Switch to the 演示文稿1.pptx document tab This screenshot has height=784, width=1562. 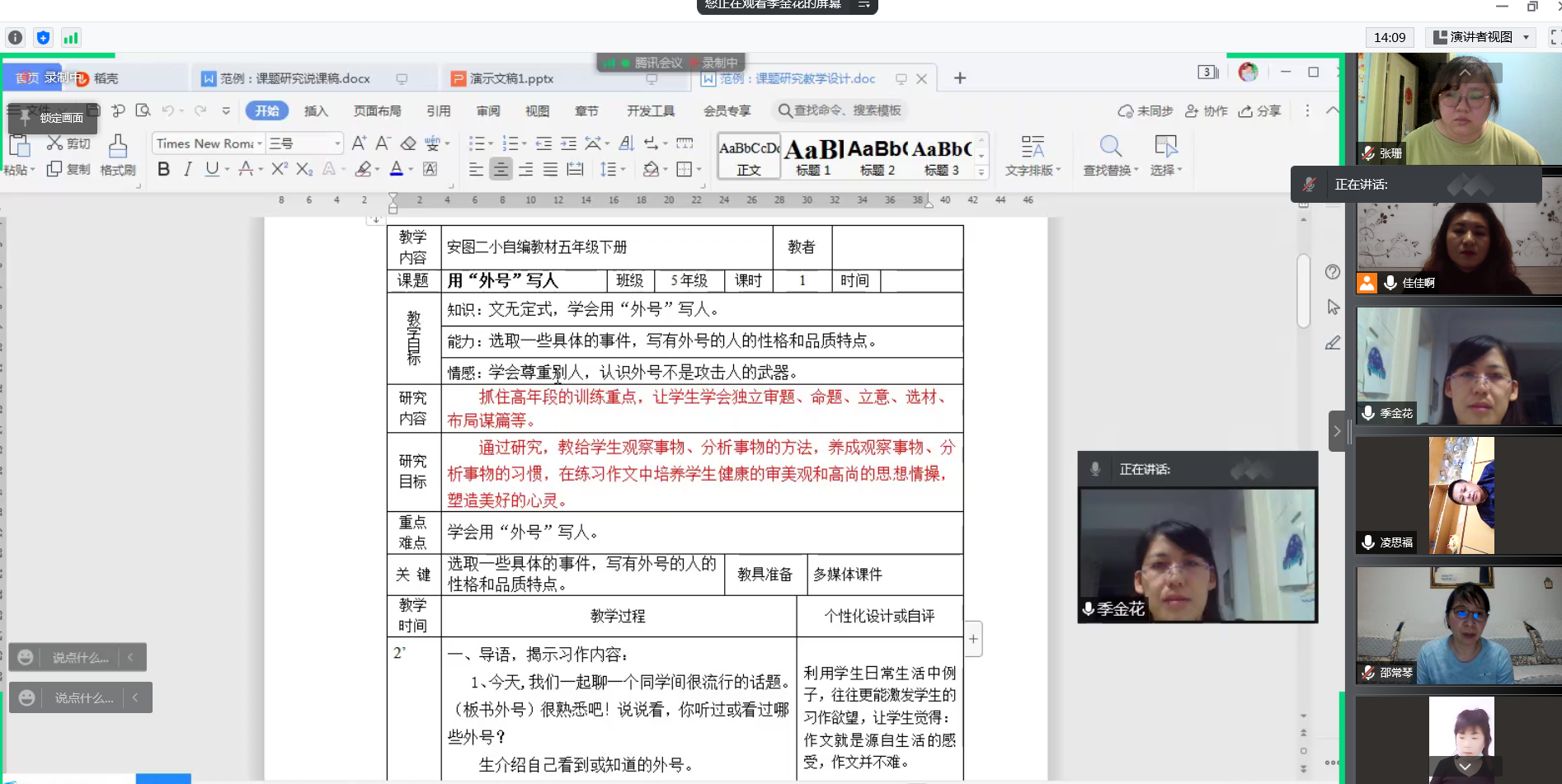pos(511,78)
